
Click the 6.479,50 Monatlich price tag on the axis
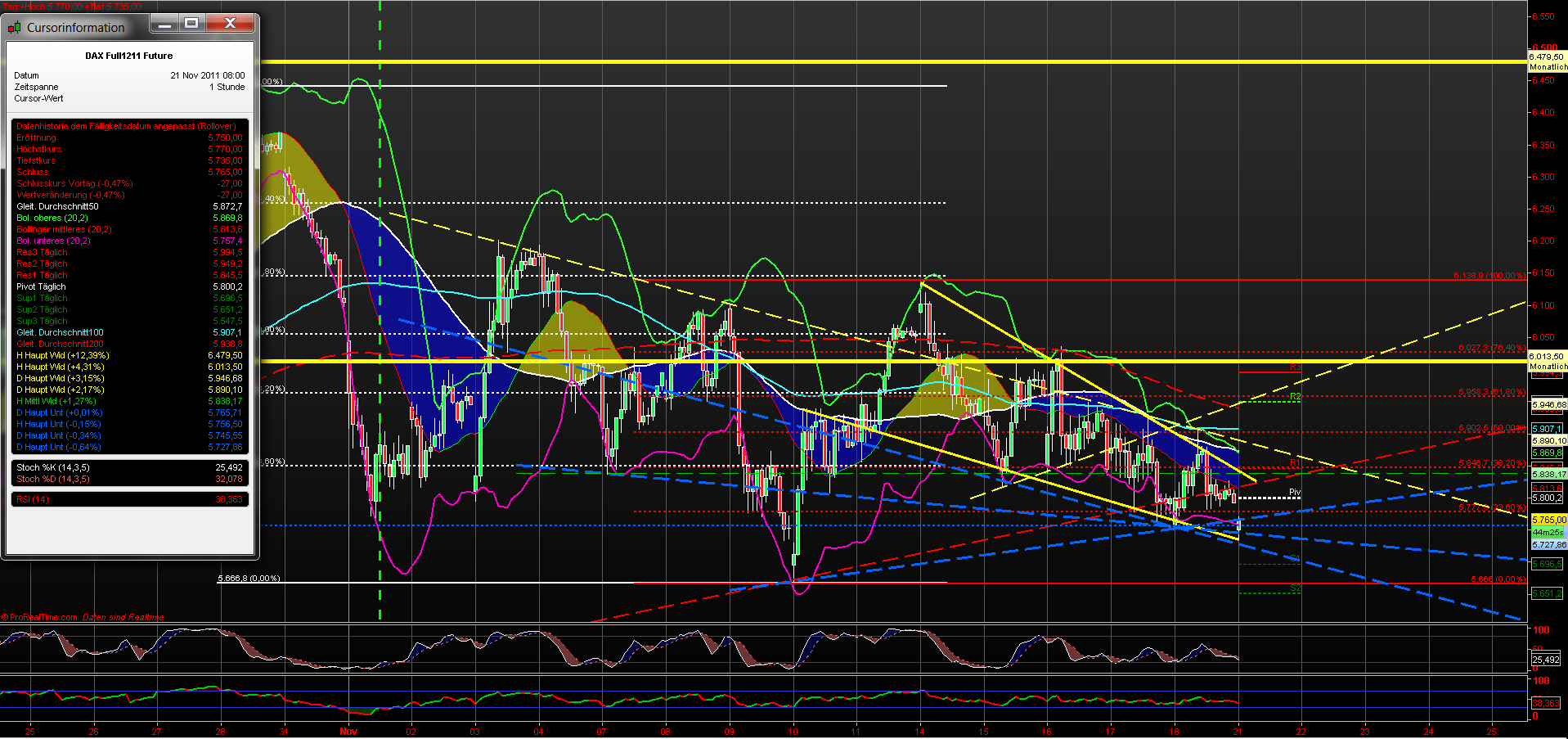[1547, 63]
